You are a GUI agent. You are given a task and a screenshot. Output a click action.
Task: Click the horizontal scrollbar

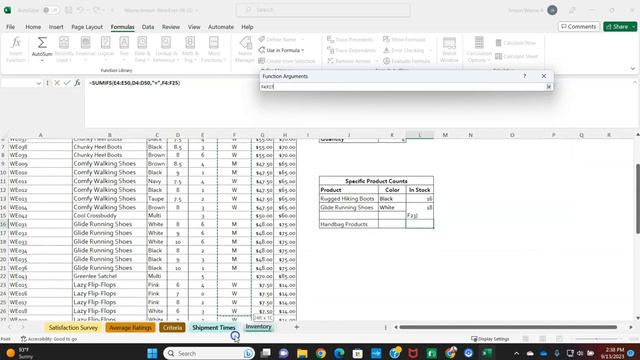[508, 327]
